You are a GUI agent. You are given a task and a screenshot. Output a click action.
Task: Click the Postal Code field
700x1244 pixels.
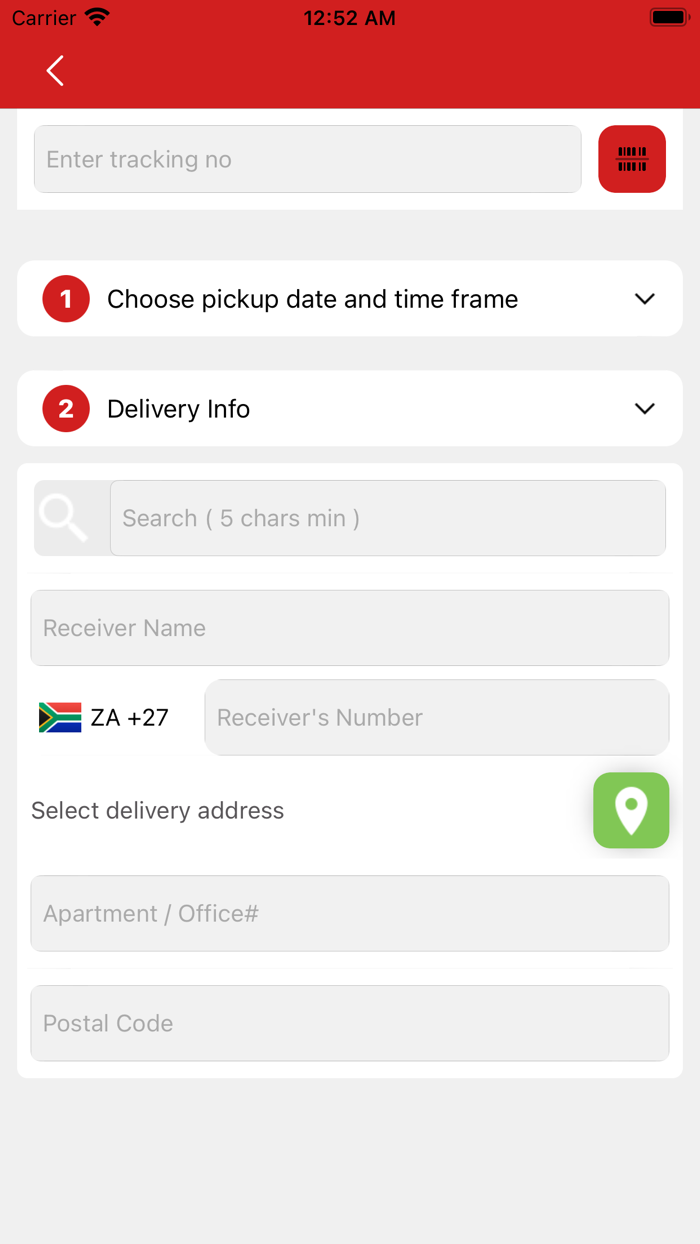click(349, 1023)
